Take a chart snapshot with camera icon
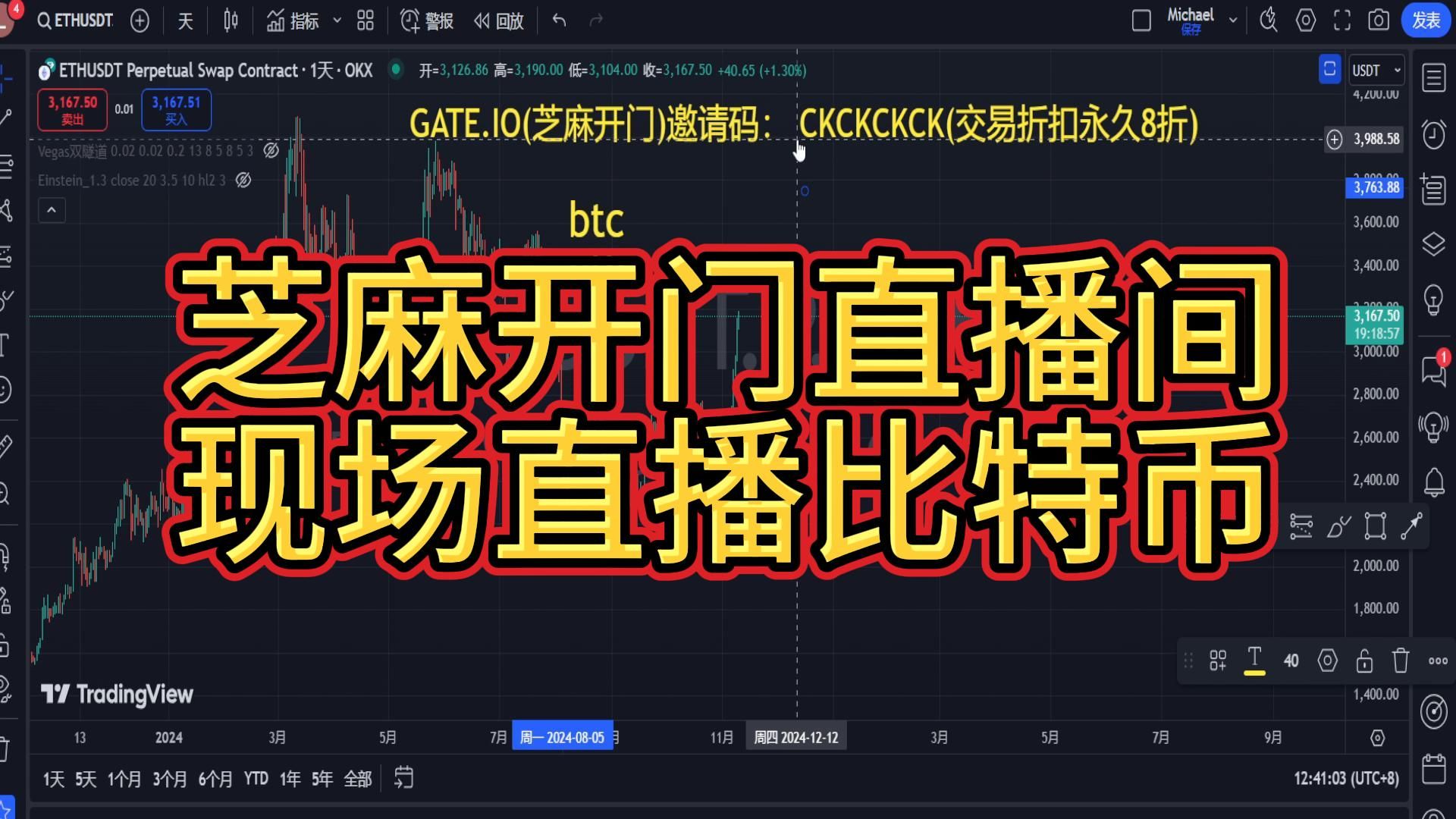Image resolution: width=1456 pixels, height=819 pixels. (1379, 20)
